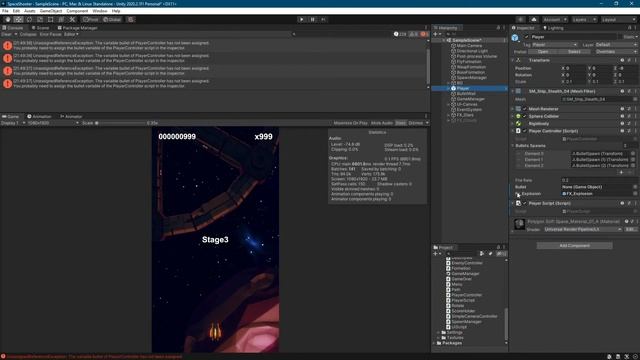Switch to the Animation tab

39,116
